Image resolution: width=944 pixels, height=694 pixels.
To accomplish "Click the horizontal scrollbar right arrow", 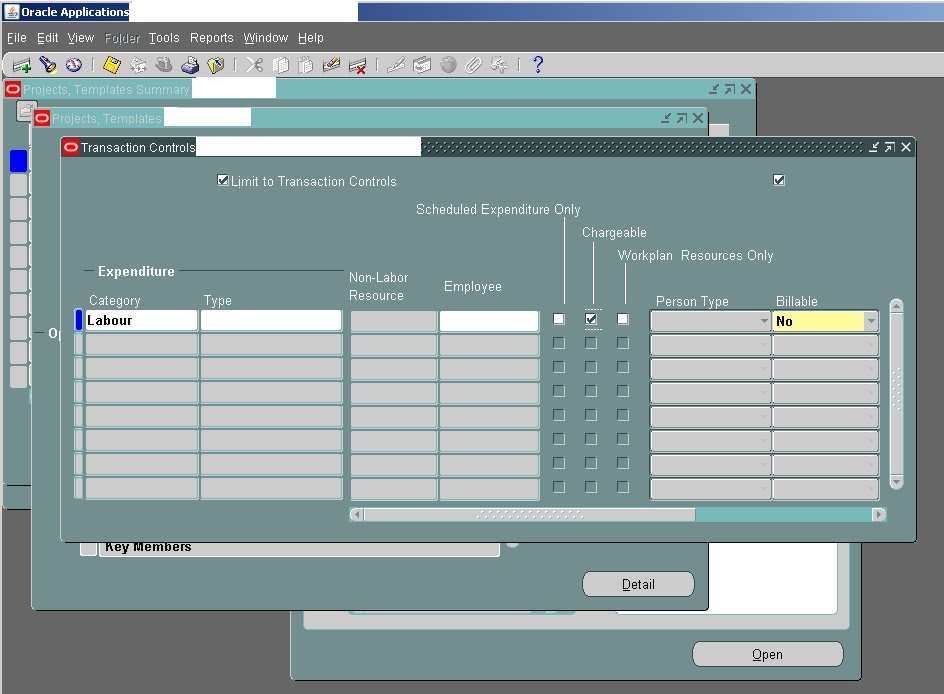I will click(879, 514).
